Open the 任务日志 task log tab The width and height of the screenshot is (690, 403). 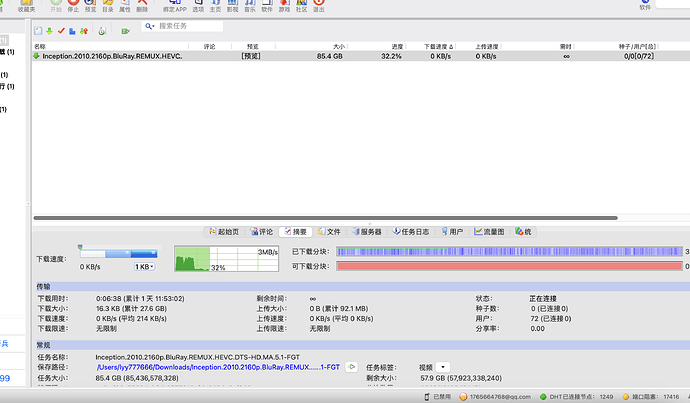pyautogui.click(x=411, y=232)
